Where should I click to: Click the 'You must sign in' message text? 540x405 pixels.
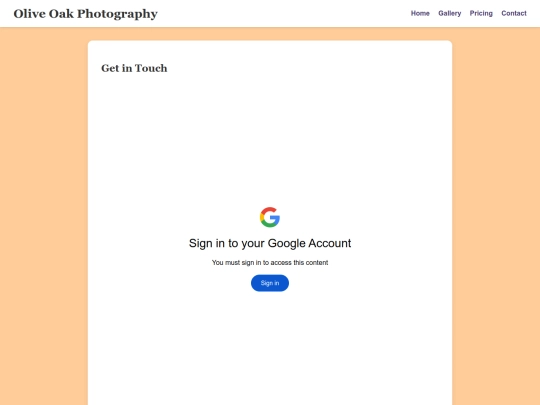tap(270, 262)
